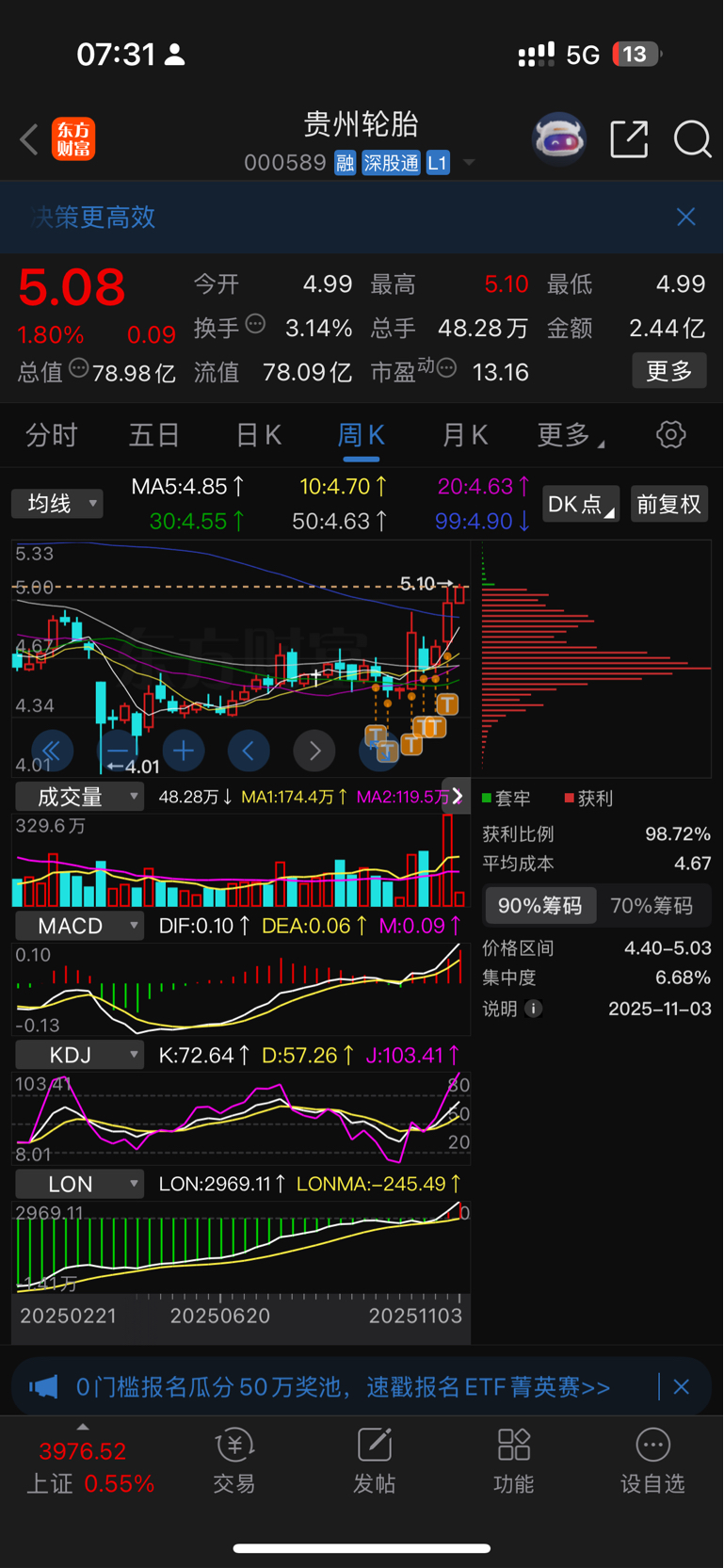Tap 更多 quote details button
Image resolution: width=724 pixels, height=1568 pixels.
[669, 371]
